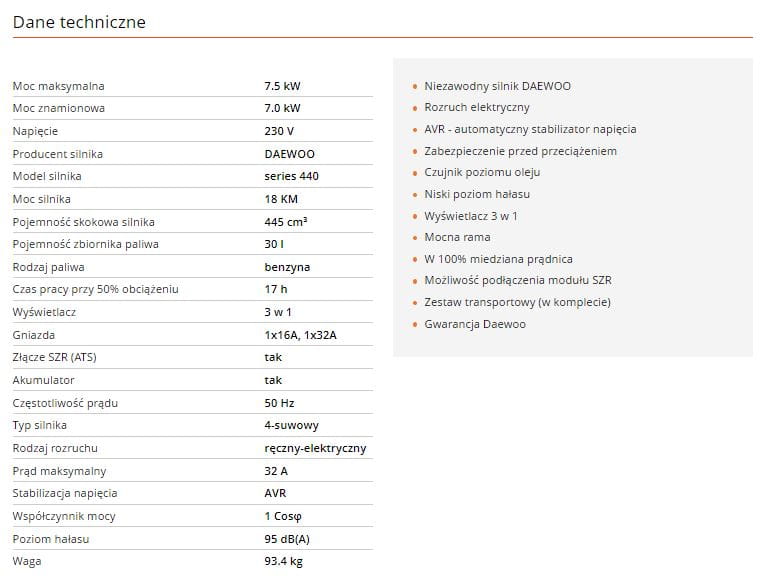Click the 'Czas pracy przy 50% obciążeniu' label

tap(96, 289)
